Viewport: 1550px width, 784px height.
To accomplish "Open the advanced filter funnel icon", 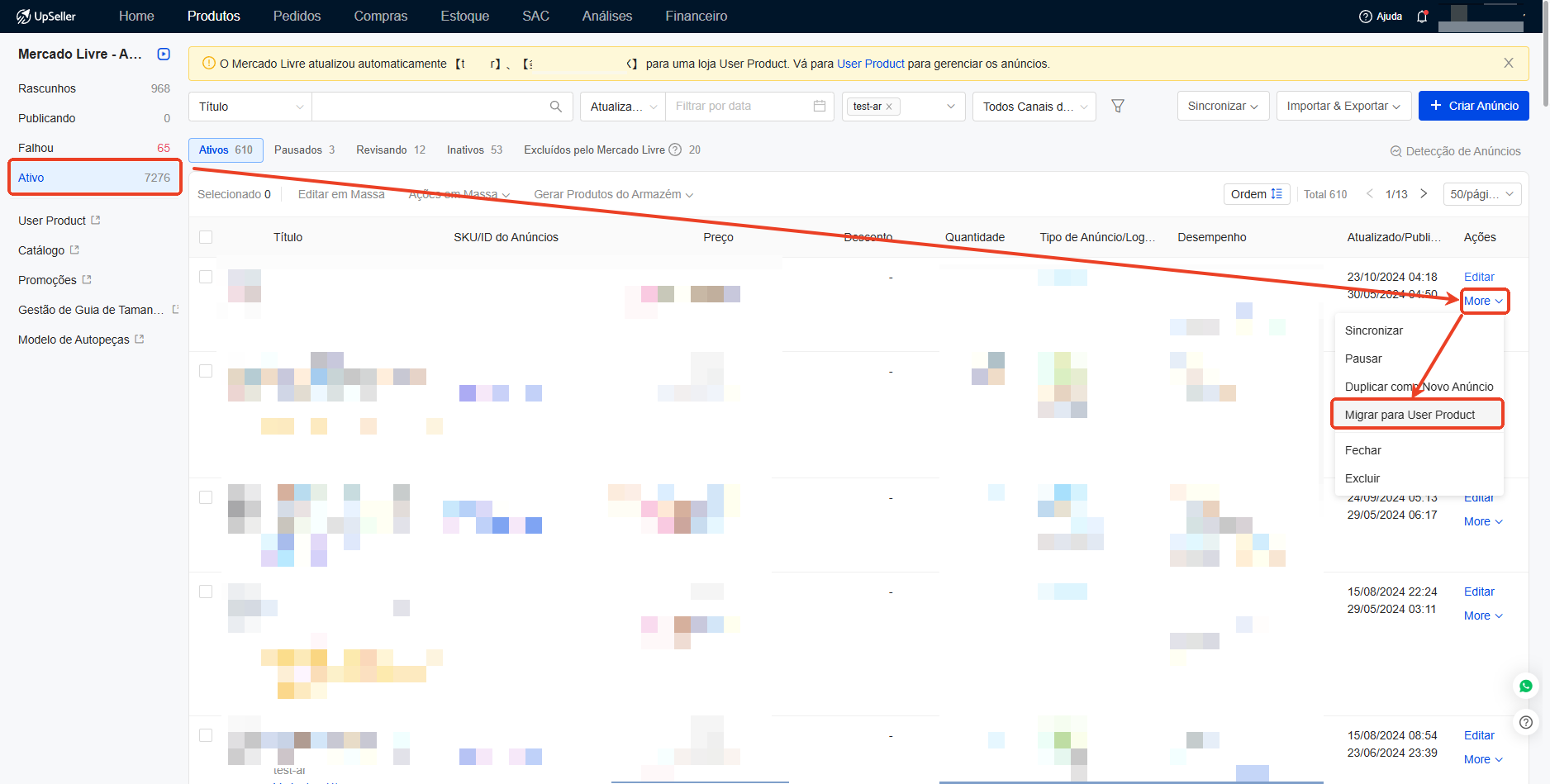I will pyautogui.click(x=1118, y=106).
